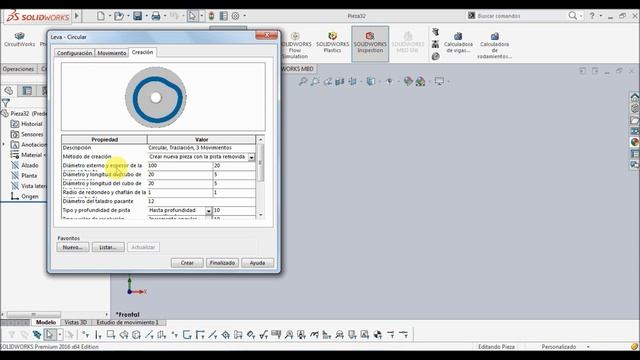Viewport: 640px width, 360px height.
Task: Click the Print icon
Action: point(156,16)
